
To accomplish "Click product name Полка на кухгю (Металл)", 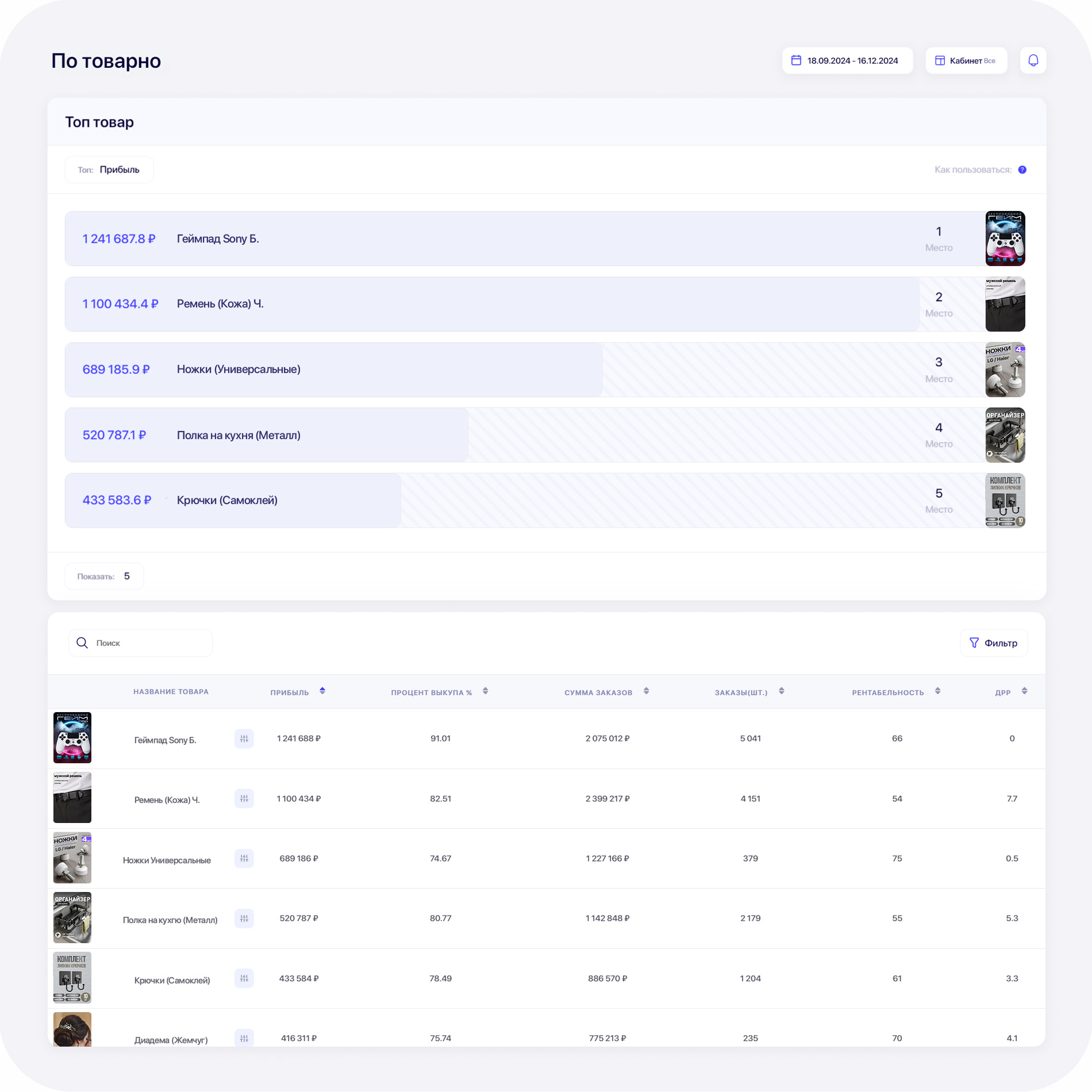I will [170, 920].
